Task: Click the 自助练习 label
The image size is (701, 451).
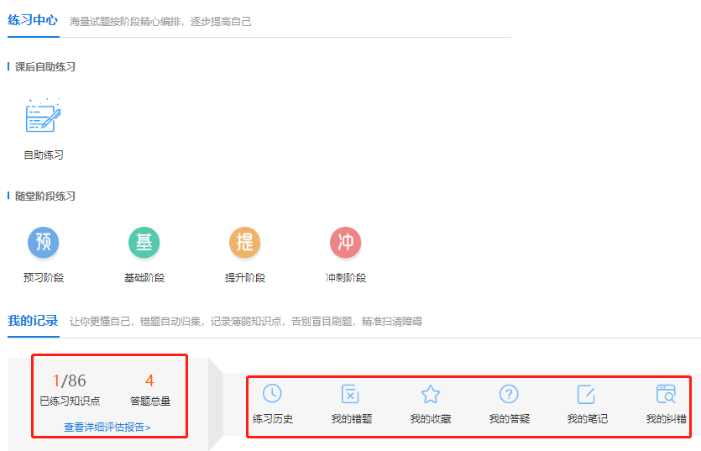Action: coord(43,155)
